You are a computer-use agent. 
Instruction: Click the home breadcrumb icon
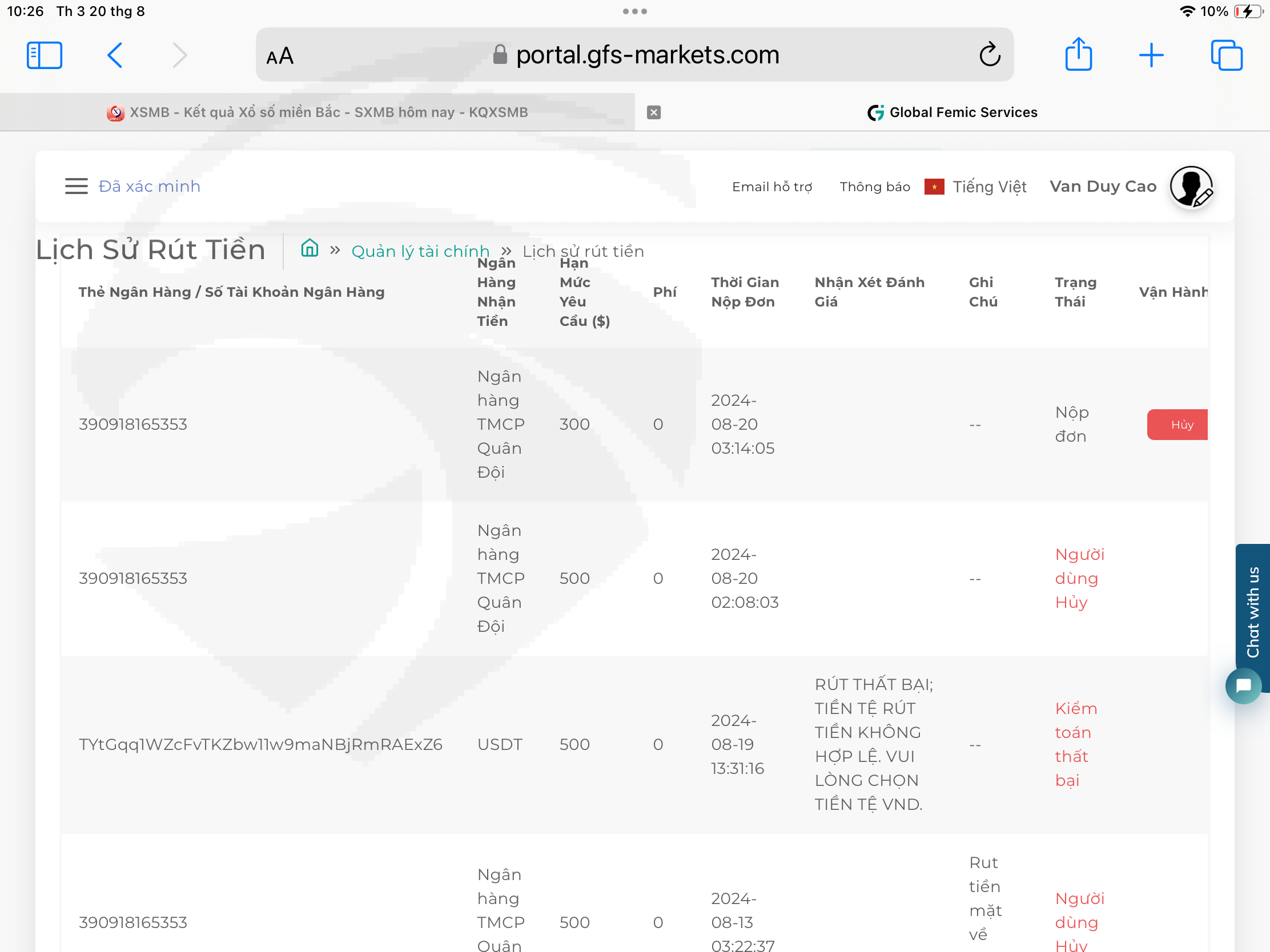pyautogui.click(x=310, y=248)
